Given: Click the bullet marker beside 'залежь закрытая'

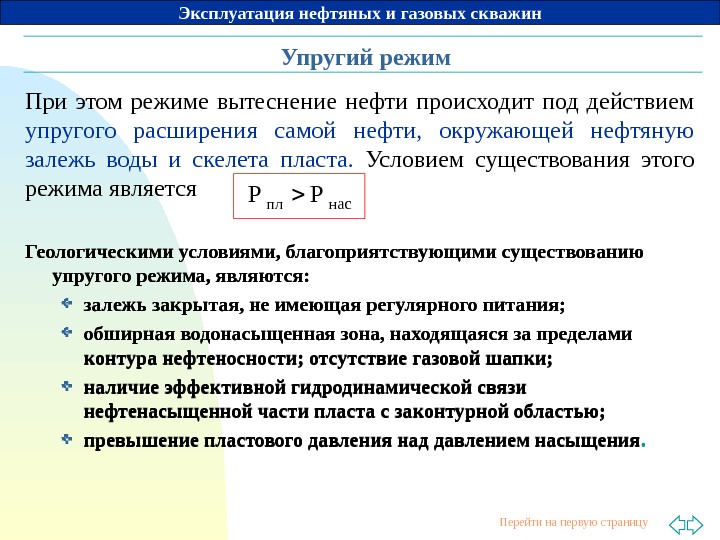Looking at the screenshot, I should pos(67,303).
